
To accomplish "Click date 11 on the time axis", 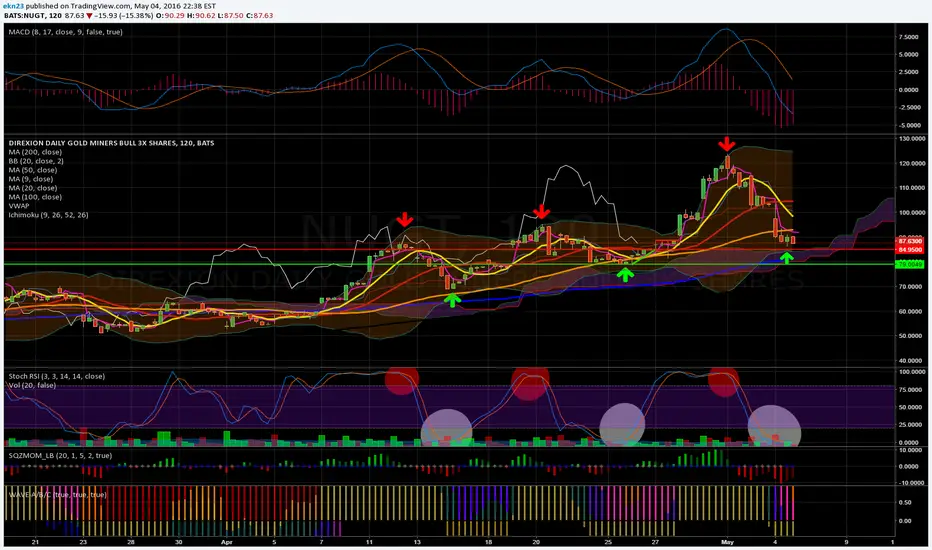I will 369,542.
